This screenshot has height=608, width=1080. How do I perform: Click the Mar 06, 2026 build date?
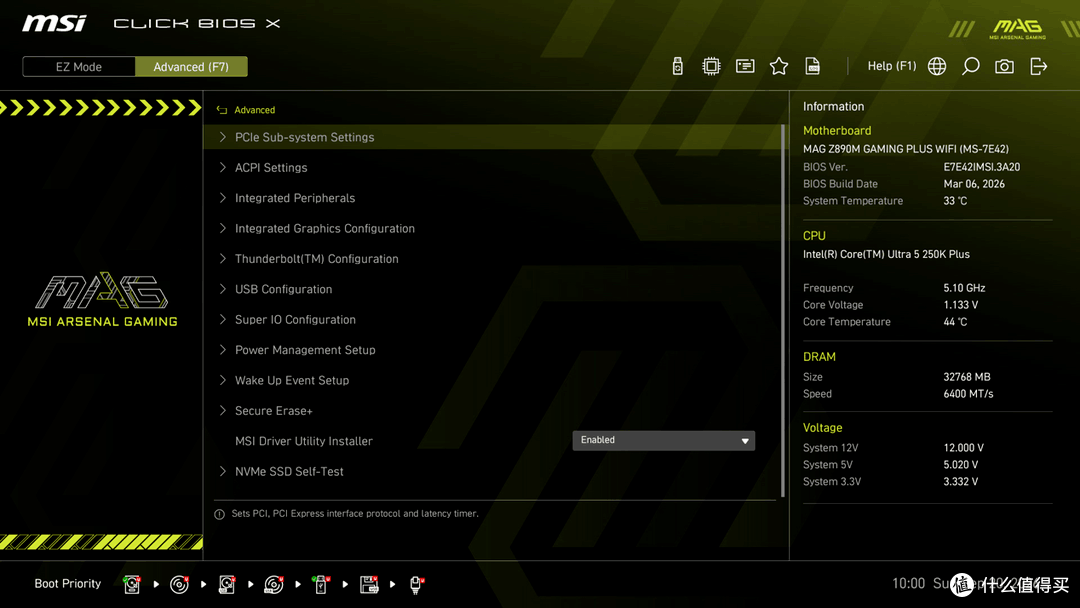[x=974, y=184]
